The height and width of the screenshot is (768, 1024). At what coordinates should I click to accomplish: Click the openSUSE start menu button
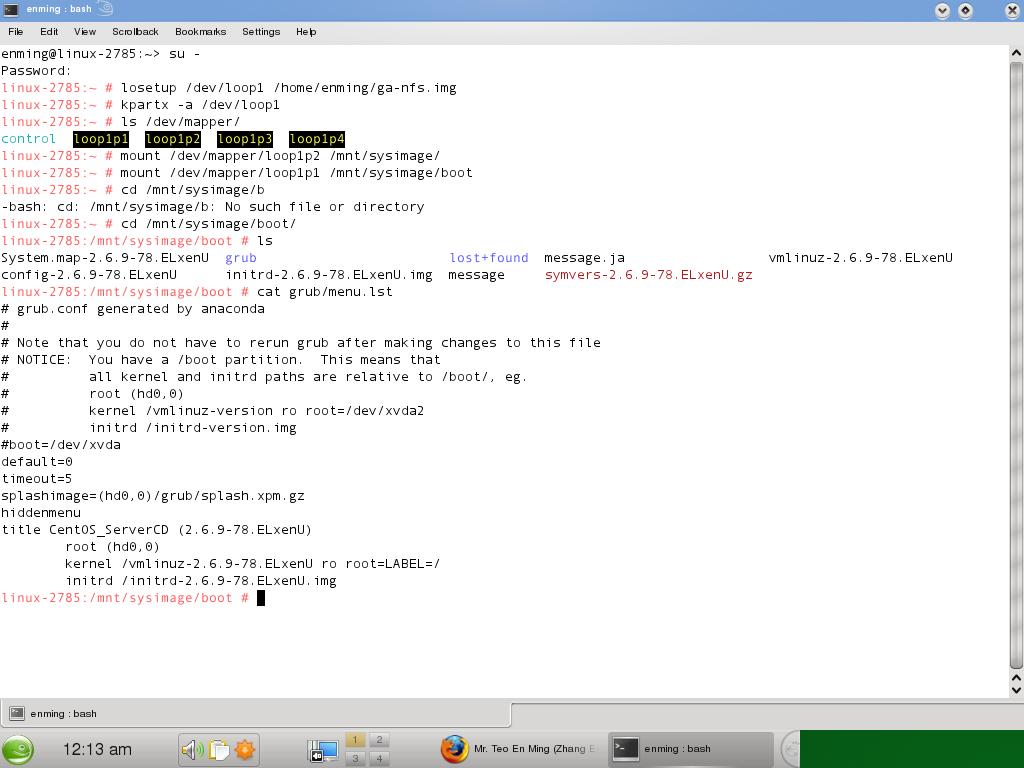click(x=18, y=750)
